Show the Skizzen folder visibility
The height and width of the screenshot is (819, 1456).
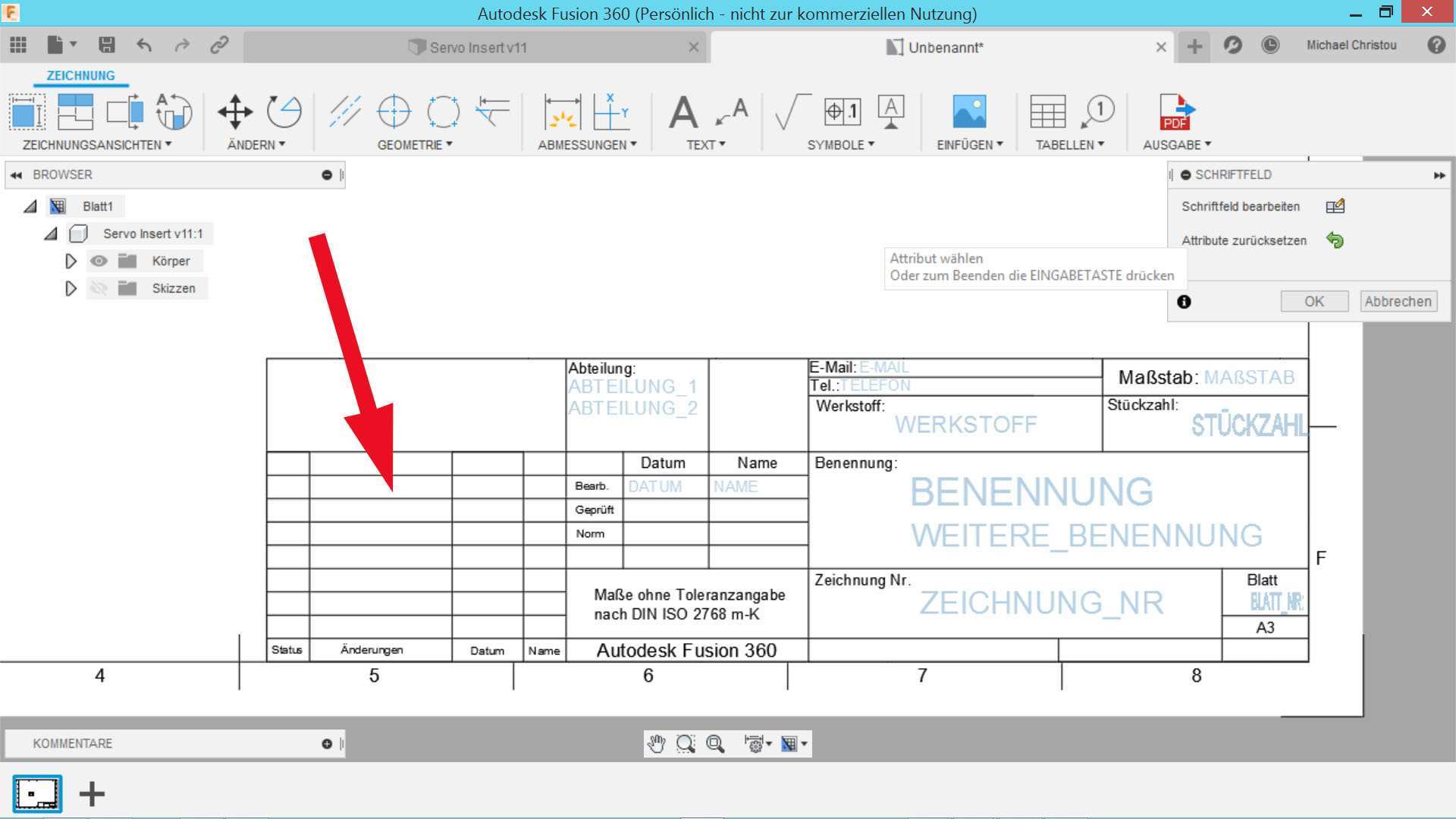point(99,288)
